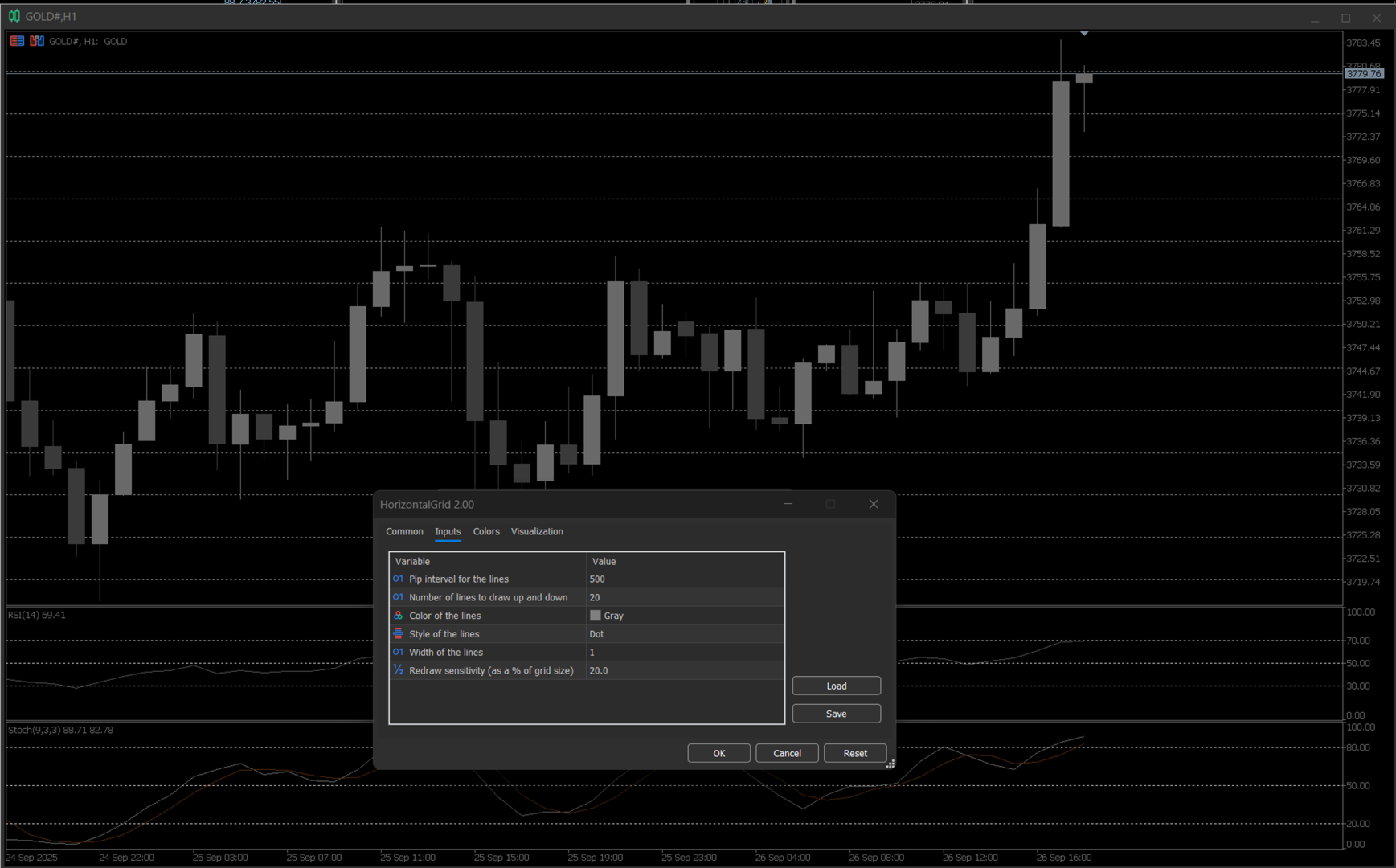Viewport: 1396px width, 868px height.
Task: Click the Load button
Action: pos(836,686)
